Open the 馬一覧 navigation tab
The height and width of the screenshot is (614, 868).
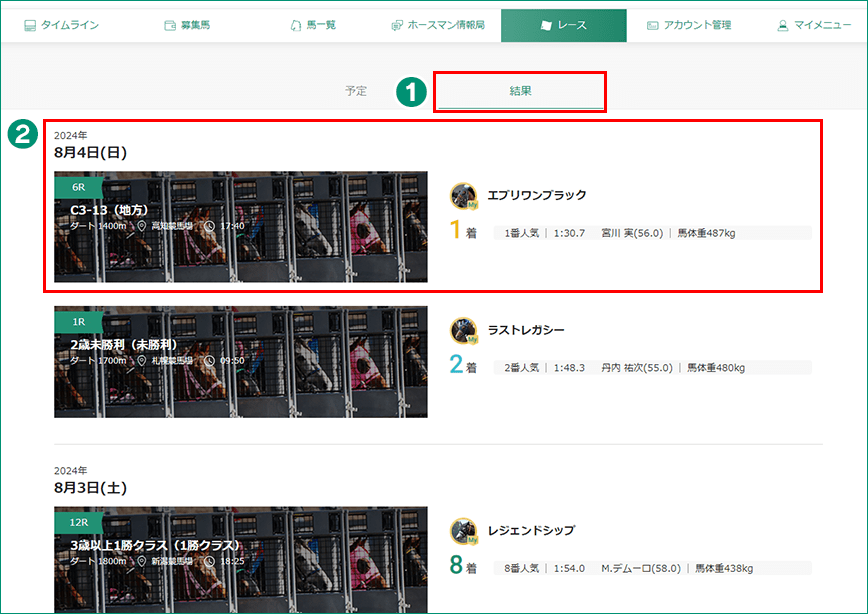click(313, 25)
